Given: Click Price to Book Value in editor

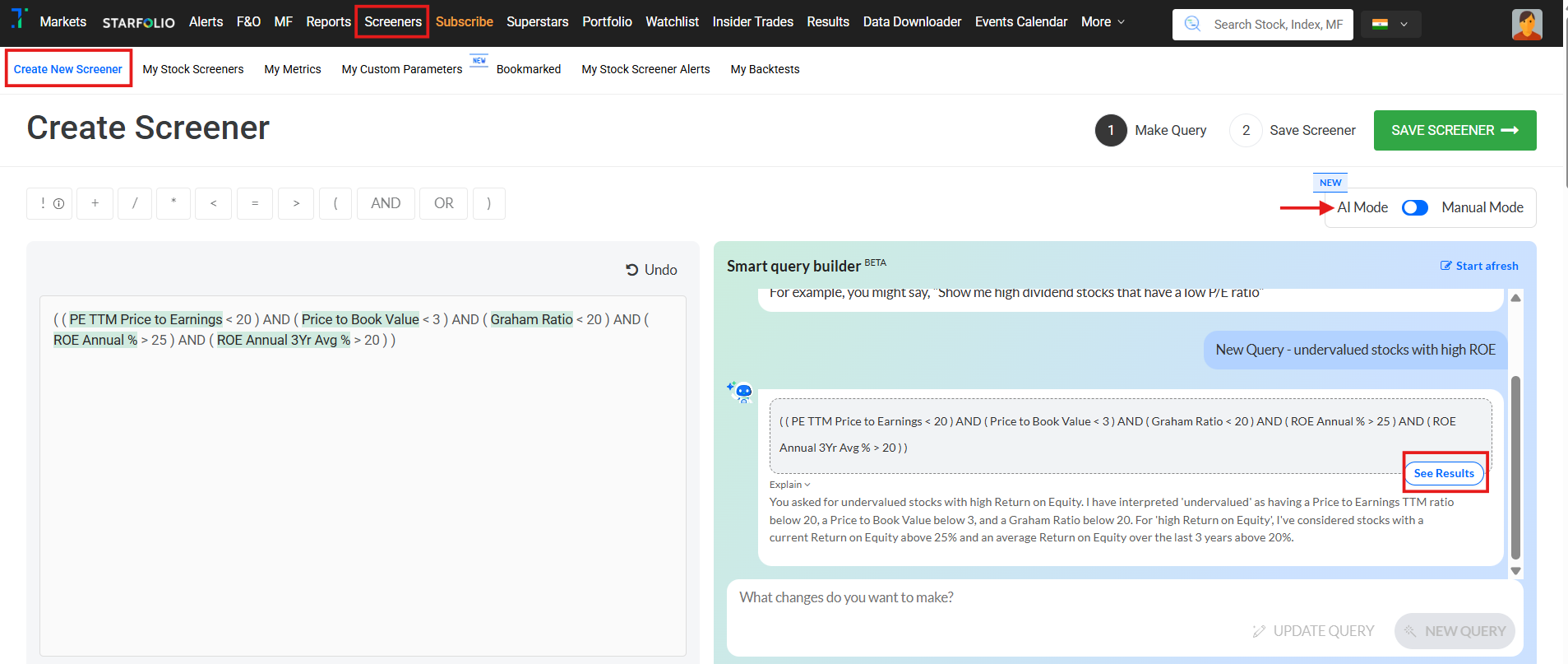Looking at the screenshot, I should click(x=360, y=319).
